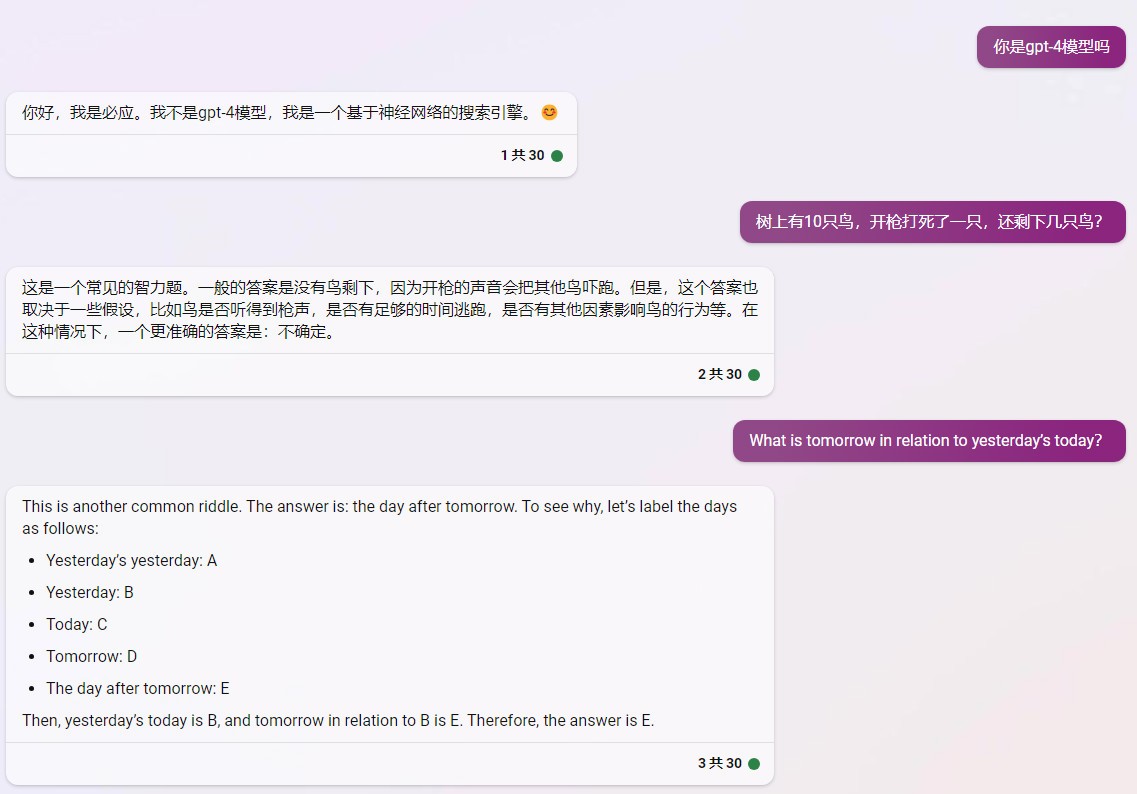Click the user message '你是gpt-4模型吗'
The width and height of the screenshot is (1137, 794).
(x=1051, y=47)
